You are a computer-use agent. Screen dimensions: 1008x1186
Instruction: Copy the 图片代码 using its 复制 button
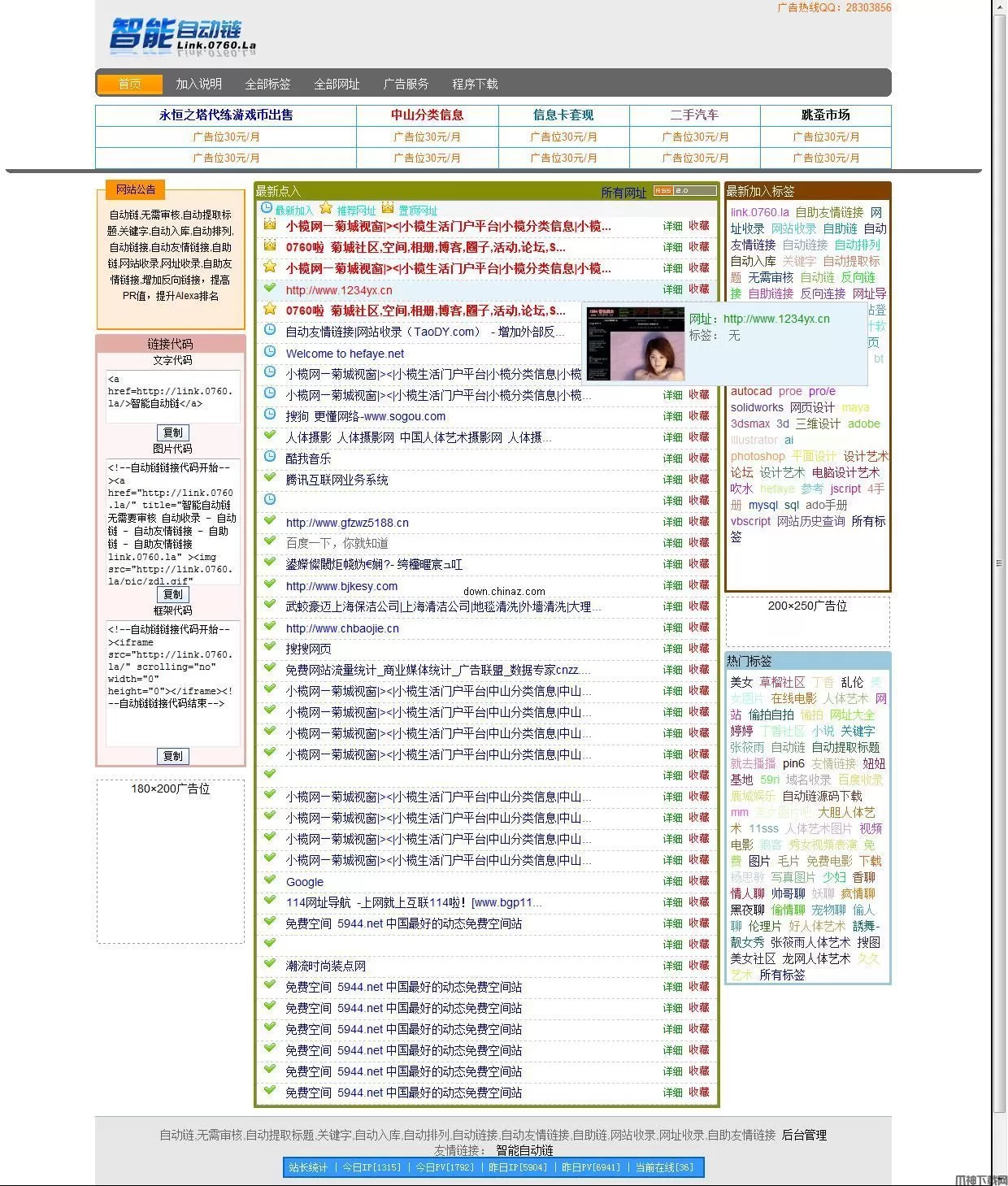point(172,594)
